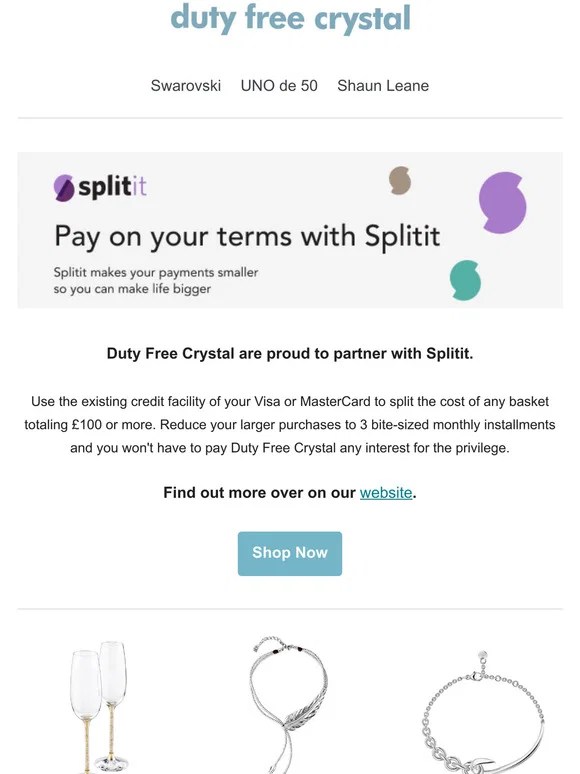Click the "Find out more over on our" text
Viewport: 580px width, 774px height.
click(260, 493)
